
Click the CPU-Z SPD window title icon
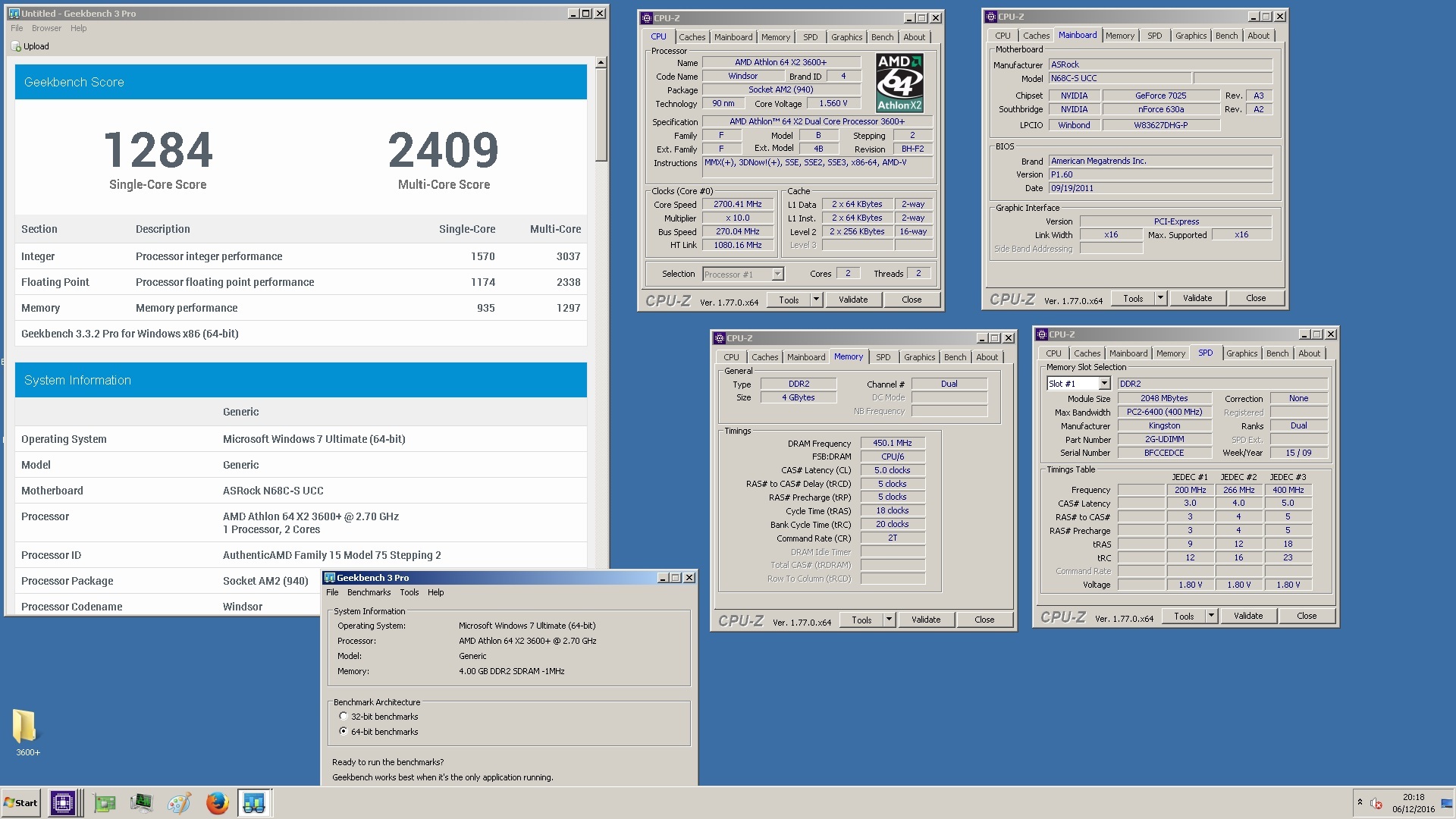(x=1042, y=334)
